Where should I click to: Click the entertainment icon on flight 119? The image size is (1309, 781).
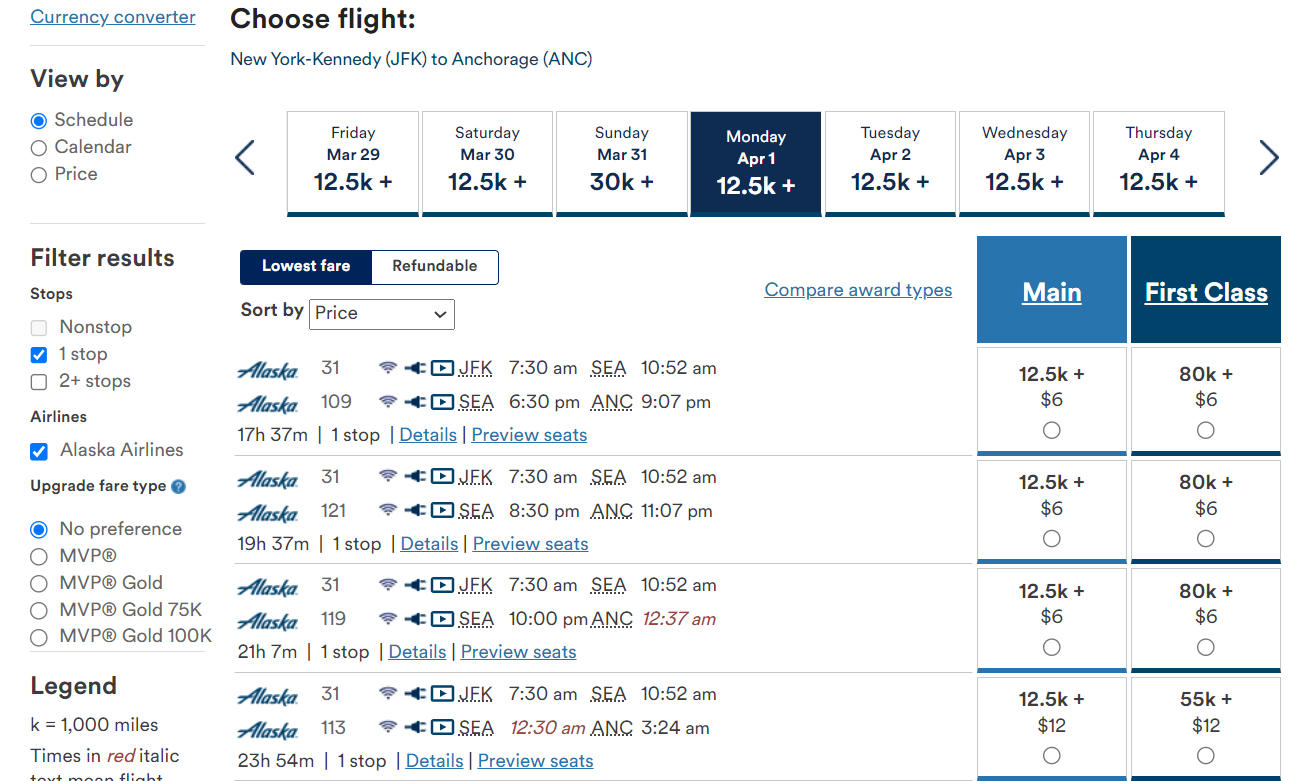[x=440, y=618]
